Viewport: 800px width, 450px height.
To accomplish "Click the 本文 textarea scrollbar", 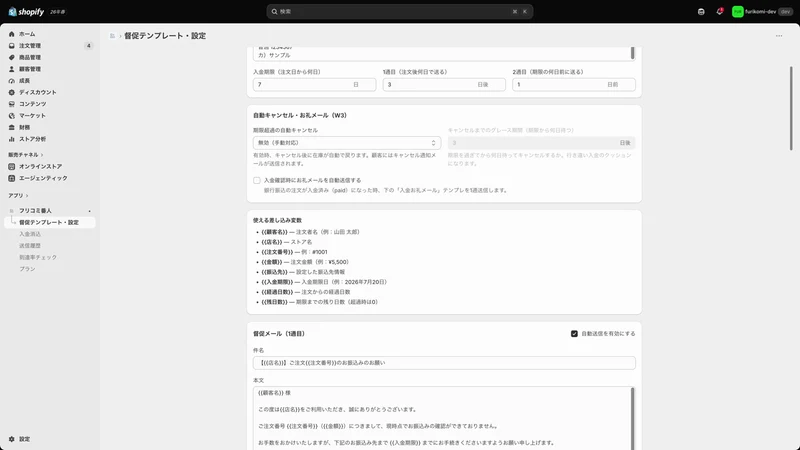I will pyautogui.click(x=633, y=418).
